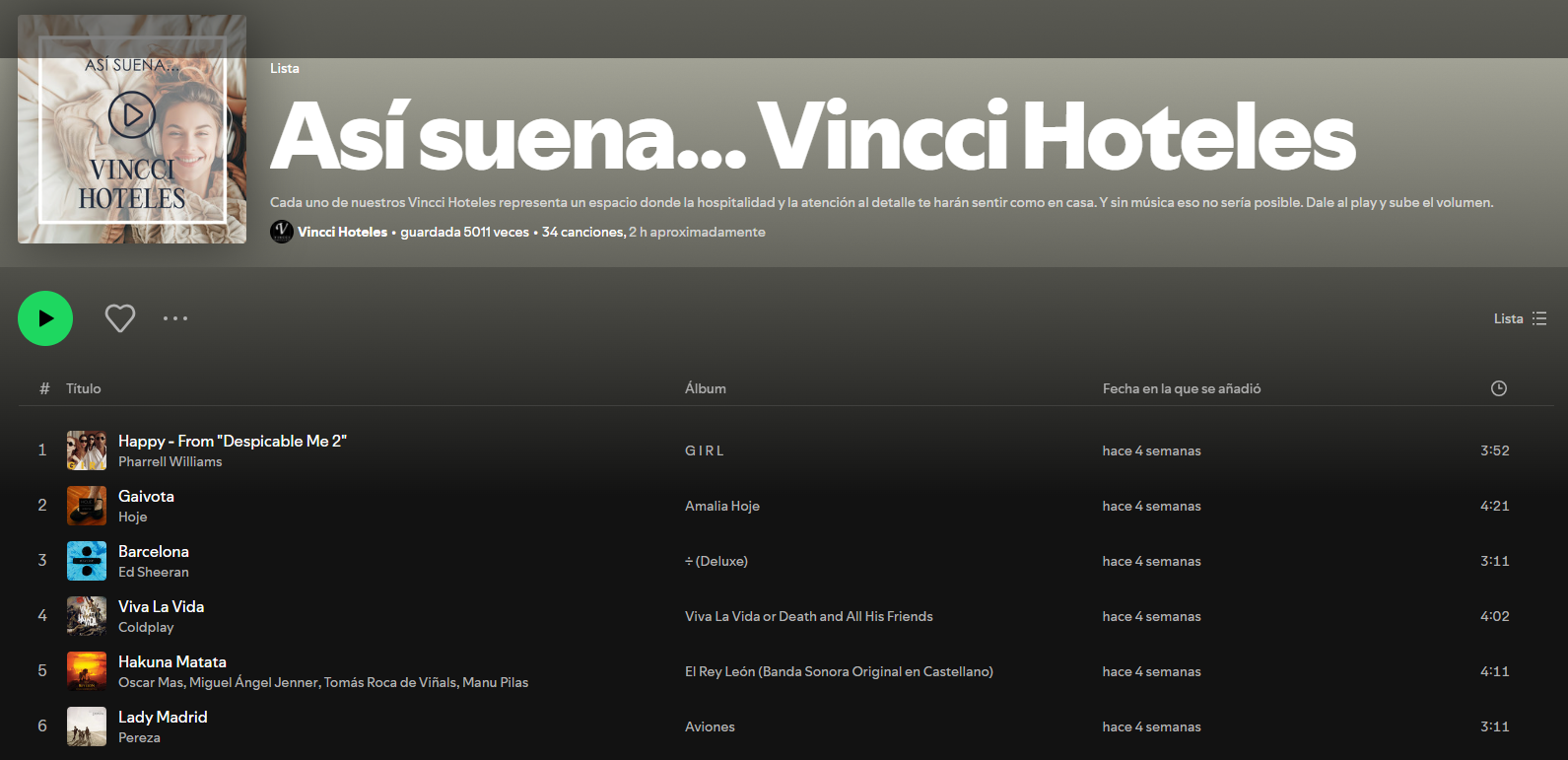The height and width of the screenshot is (760, 1568).
Task: Open the playlist cover image
Action: pos(132,129)
